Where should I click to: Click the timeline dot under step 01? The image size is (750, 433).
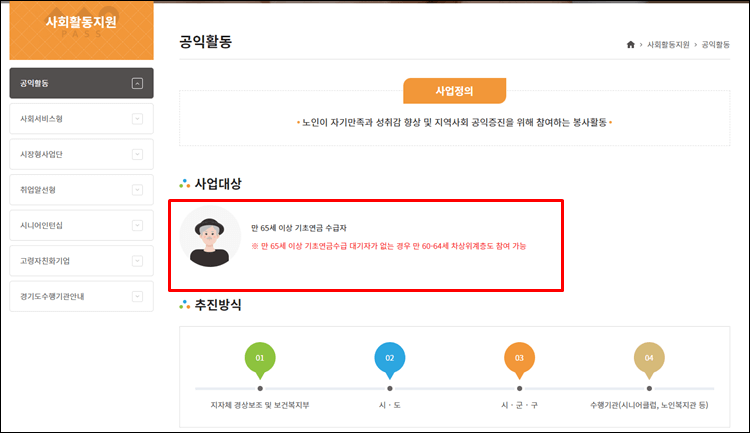(260, 389)
